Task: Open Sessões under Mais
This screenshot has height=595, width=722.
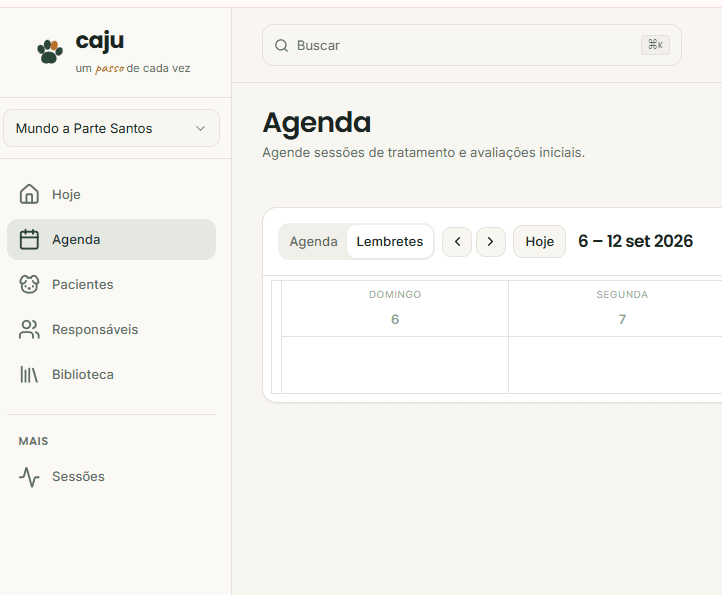Action: tap(111, 477)
